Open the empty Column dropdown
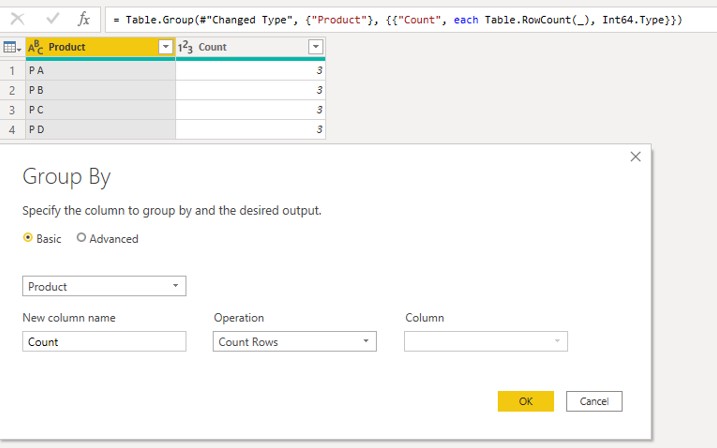Image resolution: width=717 pixels, height=448 pixels. point(486,341)
